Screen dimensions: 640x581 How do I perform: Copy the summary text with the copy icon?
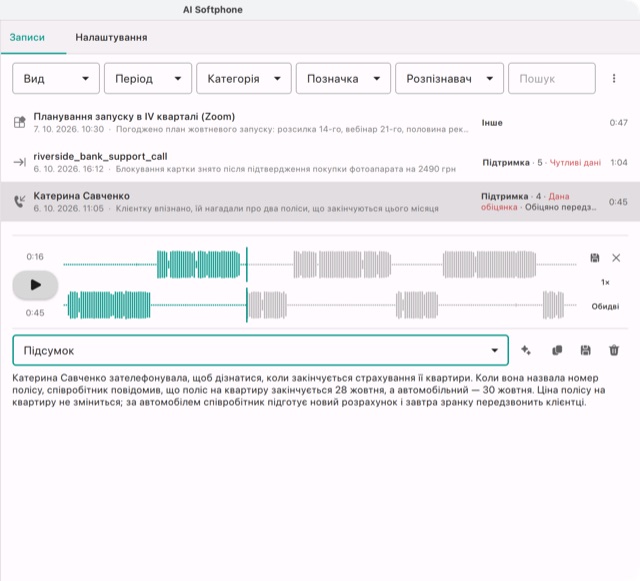click(x=557, y=350)
